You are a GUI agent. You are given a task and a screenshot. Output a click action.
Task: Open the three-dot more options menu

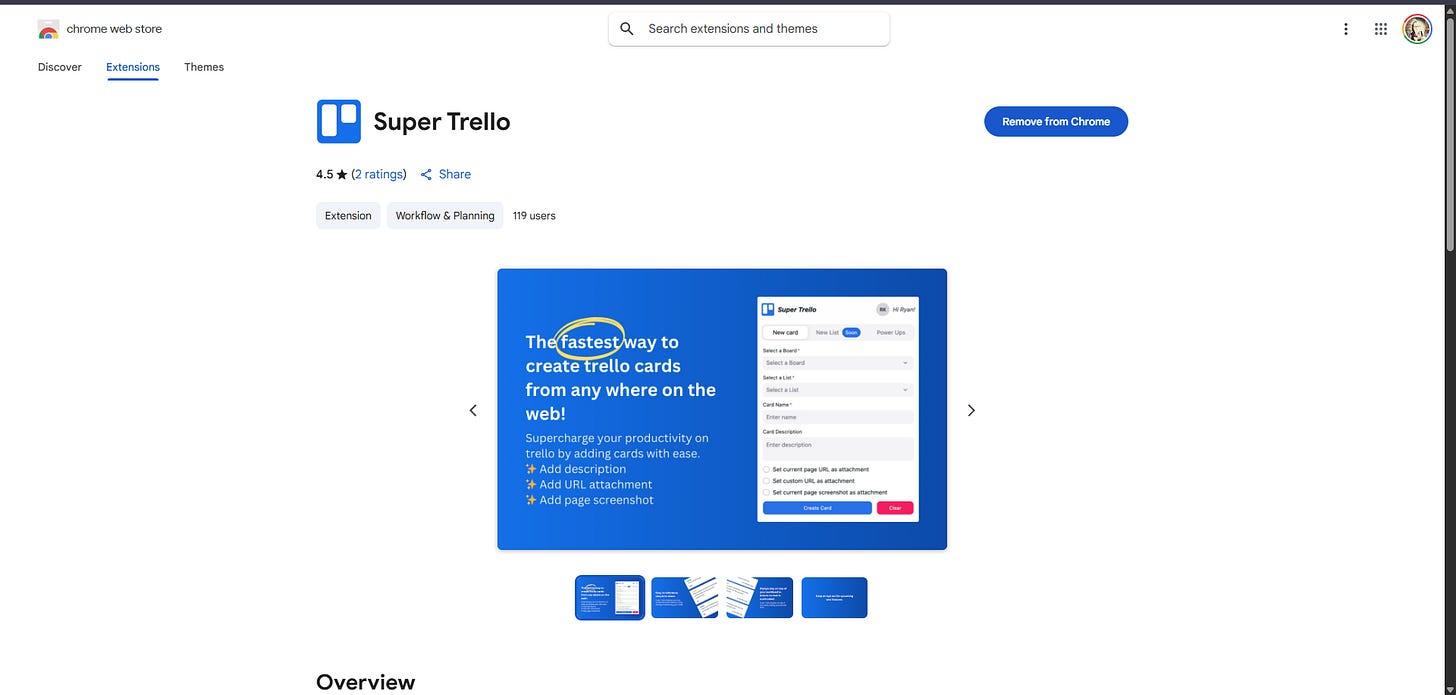(1346, 29)
